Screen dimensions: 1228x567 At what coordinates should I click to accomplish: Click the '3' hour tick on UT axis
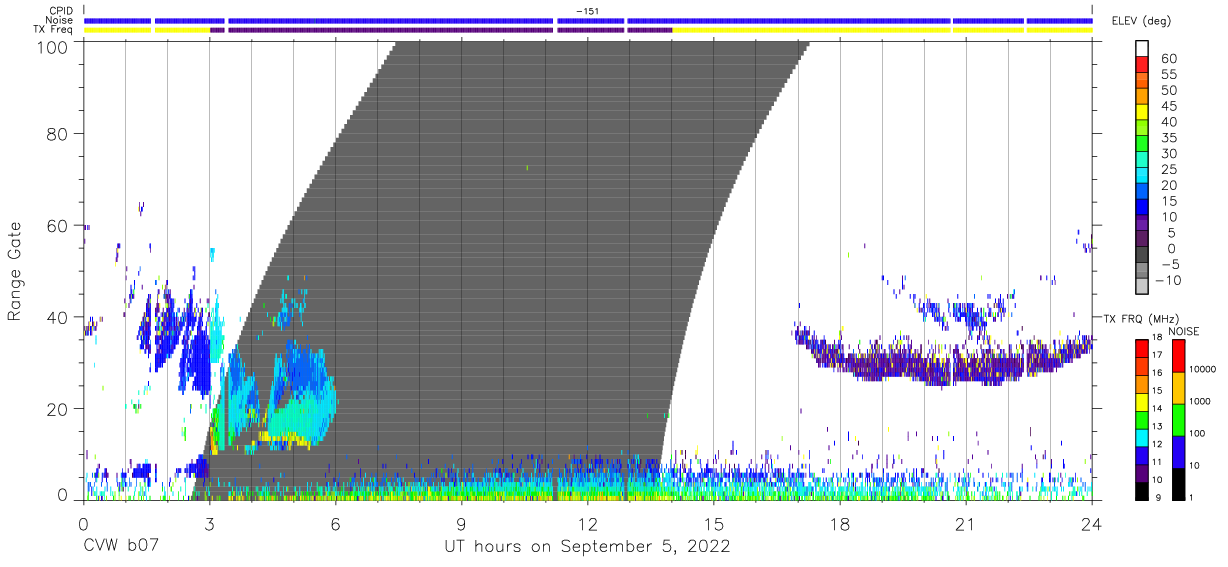(210, 522)
